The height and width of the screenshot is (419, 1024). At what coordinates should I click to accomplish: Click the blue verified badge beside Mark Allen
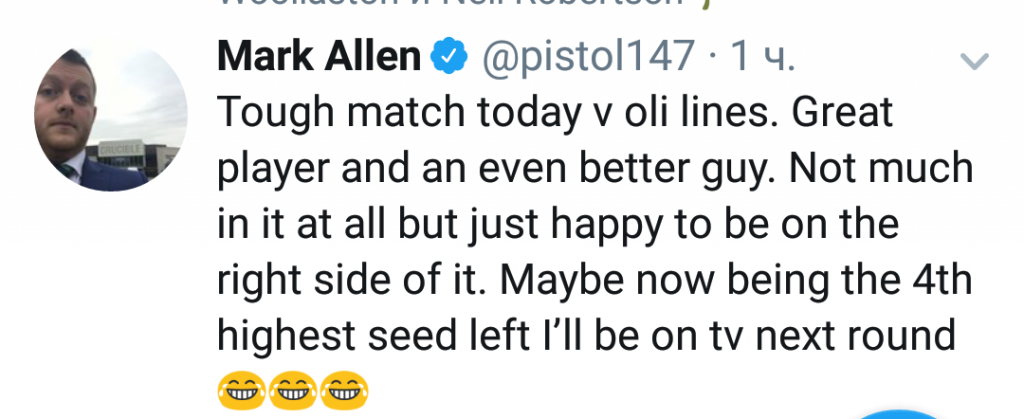450,59
